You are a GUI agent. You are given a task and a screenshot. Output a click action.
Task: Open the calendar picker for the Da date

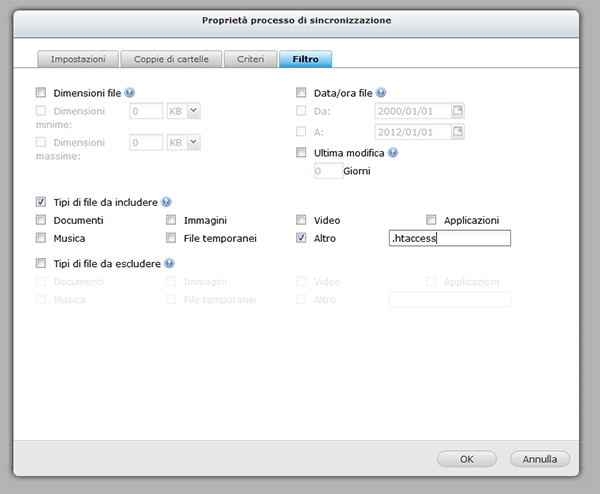pyautogui.click(x=458, y=111)
